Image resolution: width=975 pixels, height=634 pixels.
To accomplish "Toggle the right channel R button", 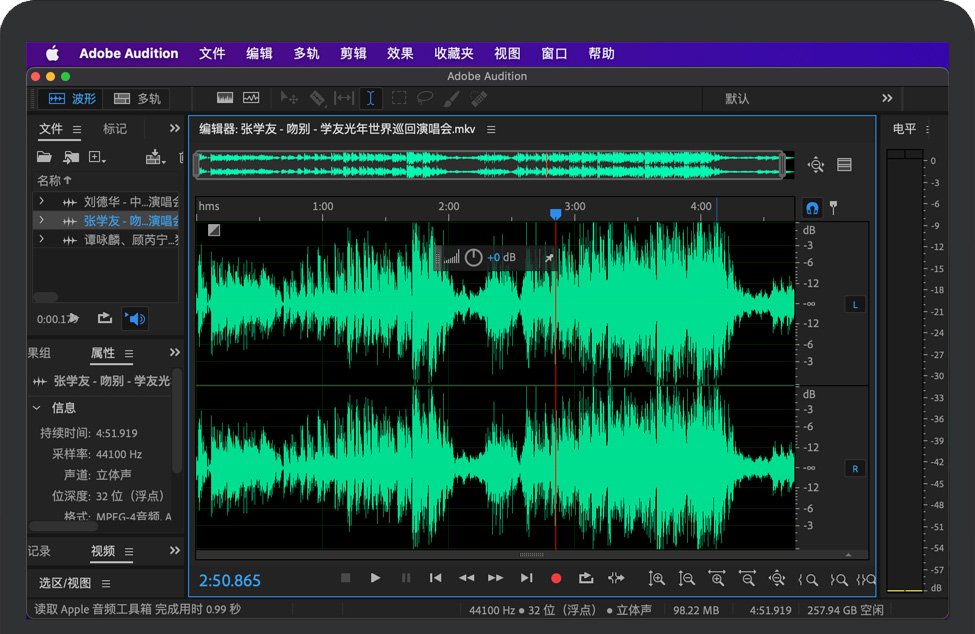I will [x=855, y=468].
